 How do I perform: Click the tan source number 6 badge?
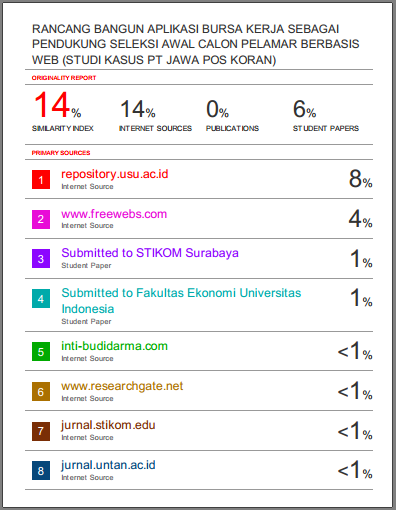(41, 391)
